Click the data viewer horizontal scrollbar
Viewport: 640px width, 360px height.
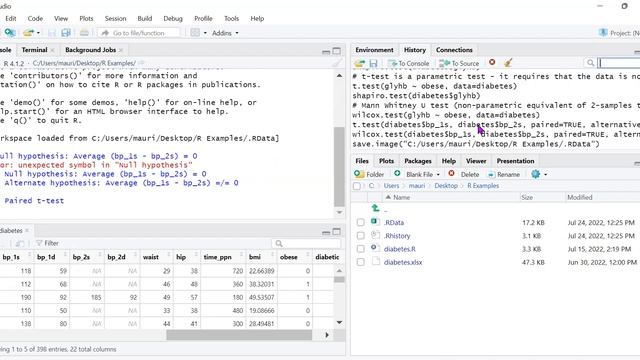239,335
